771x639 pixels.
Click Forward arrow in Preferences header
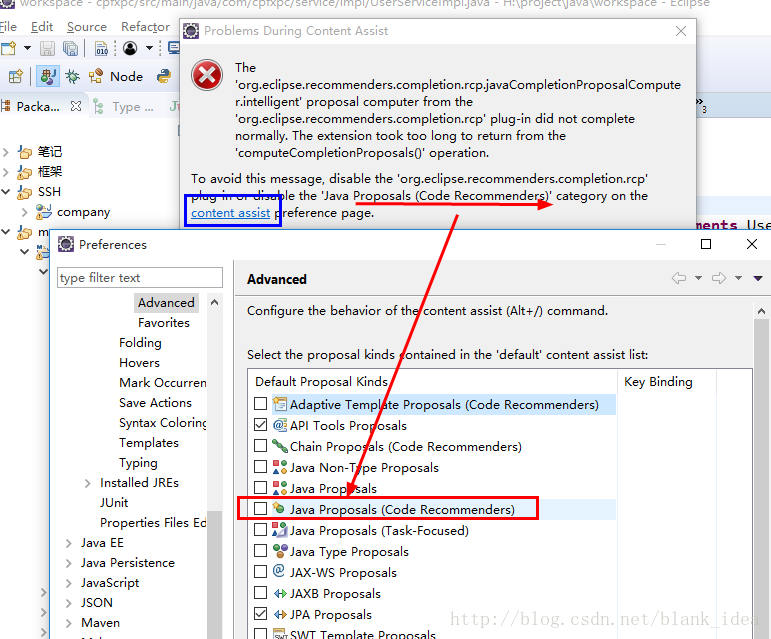[x=719, y=278]
